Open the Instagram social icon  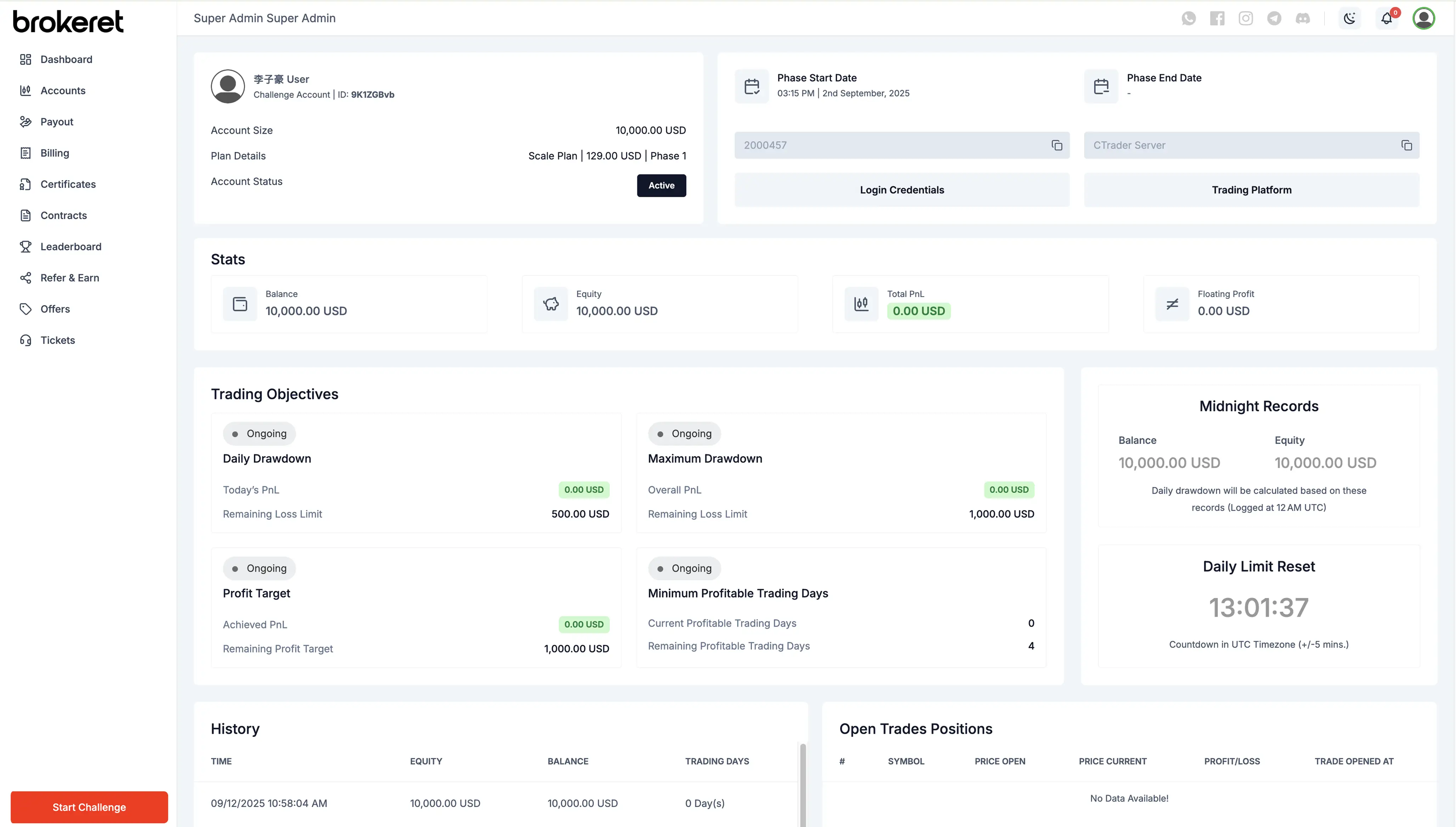1245,18
